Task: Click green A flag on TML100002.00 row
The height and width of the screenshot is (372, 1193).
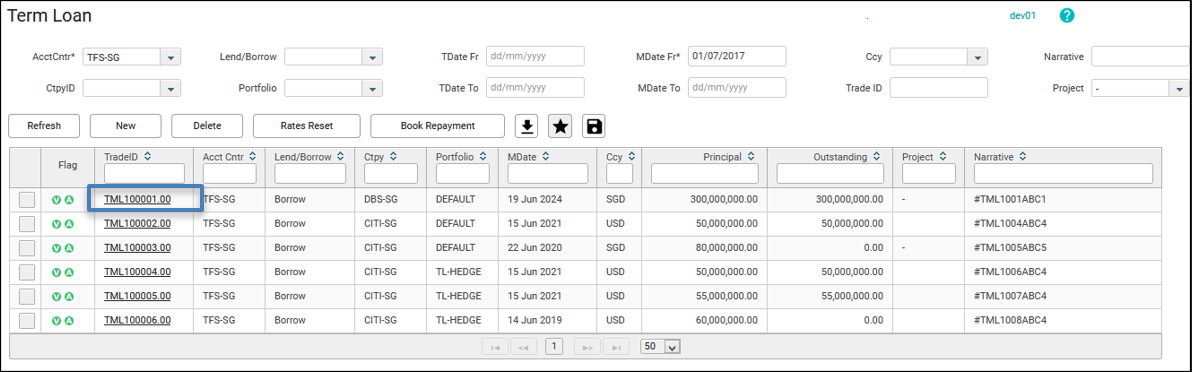Action: coord(68,224)
